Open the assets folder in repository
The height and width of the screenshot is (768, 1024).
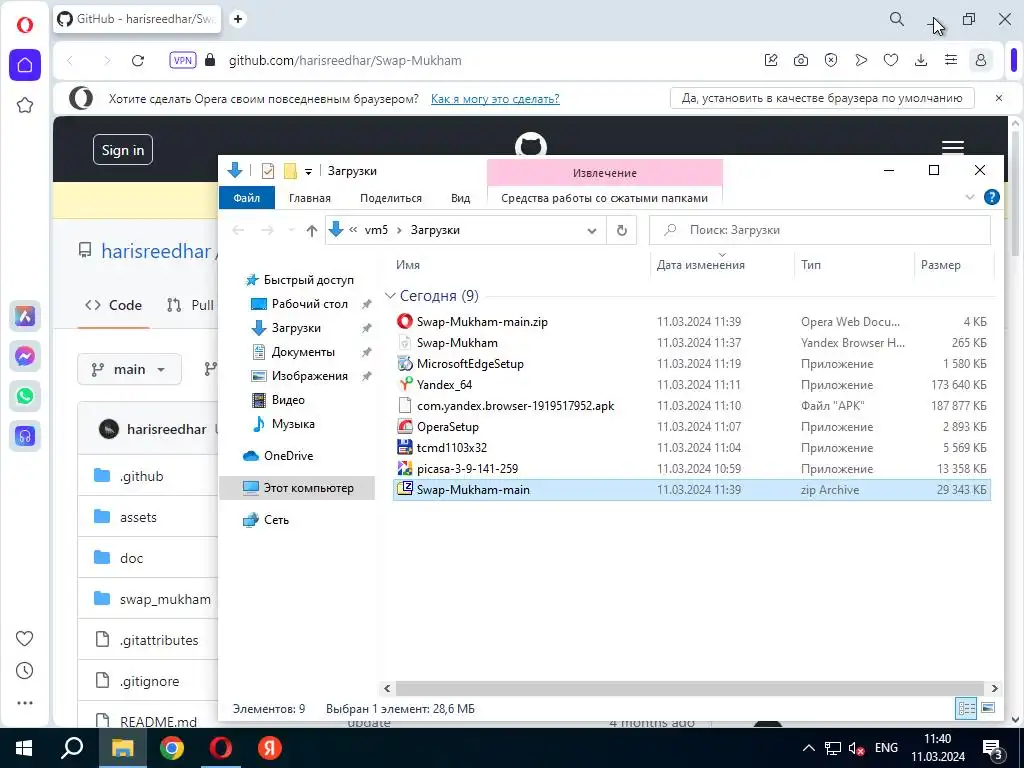(138, 517)
